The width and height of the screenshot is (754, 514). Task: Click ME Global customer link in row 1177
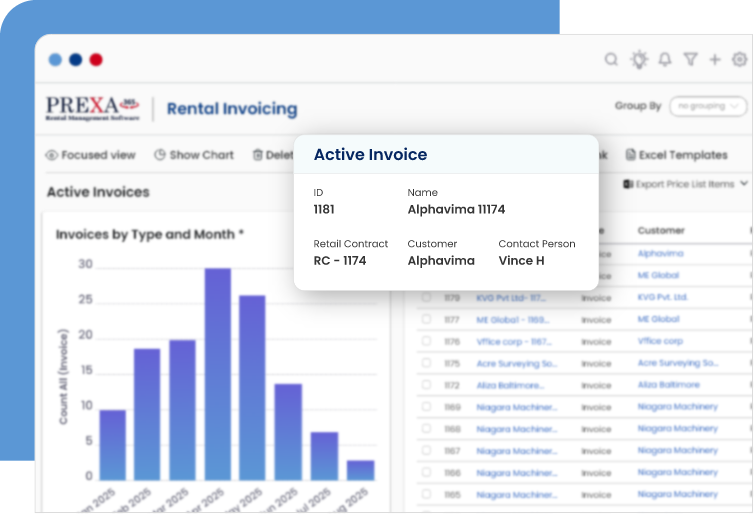click(x=658, y=319)
